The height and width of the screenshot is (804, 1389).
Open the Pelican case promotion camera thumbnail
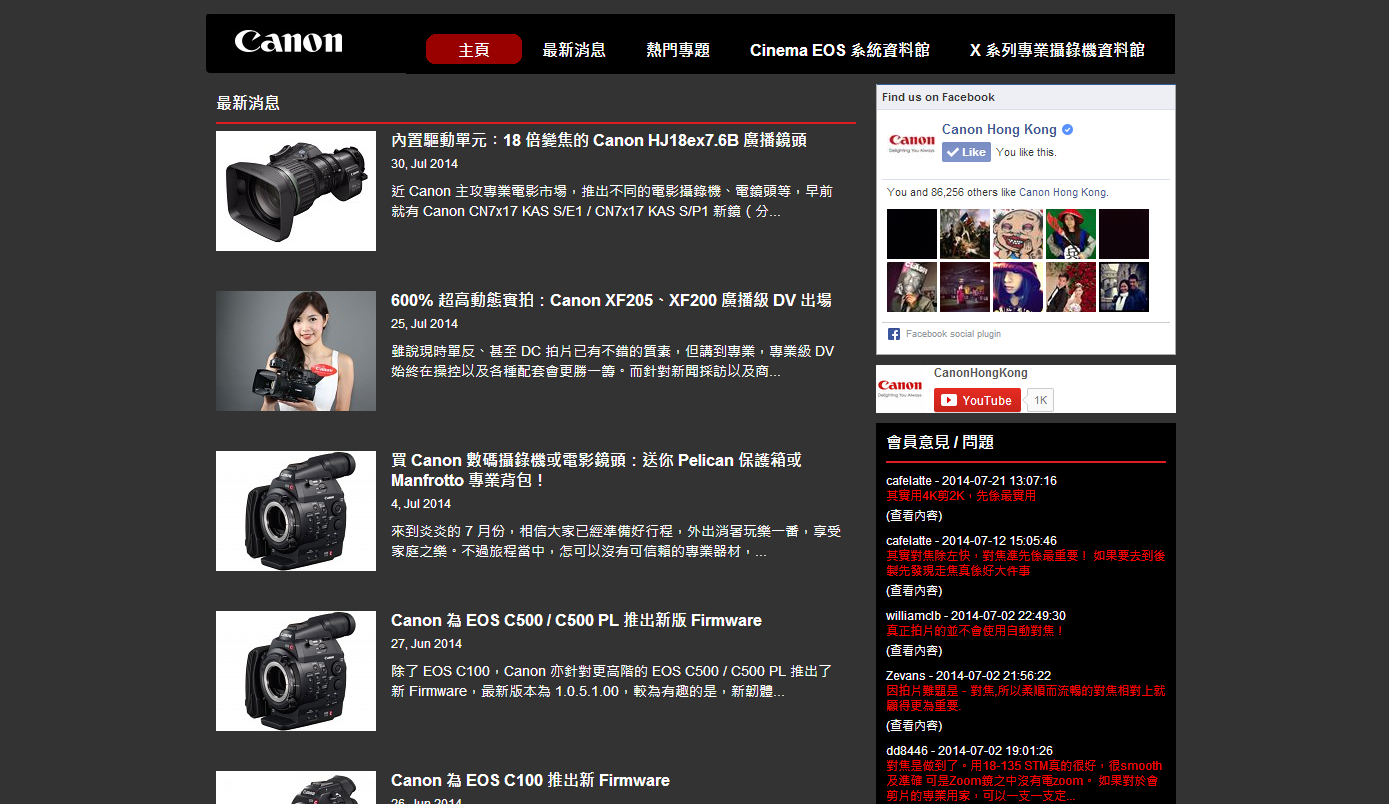(296, 511)
